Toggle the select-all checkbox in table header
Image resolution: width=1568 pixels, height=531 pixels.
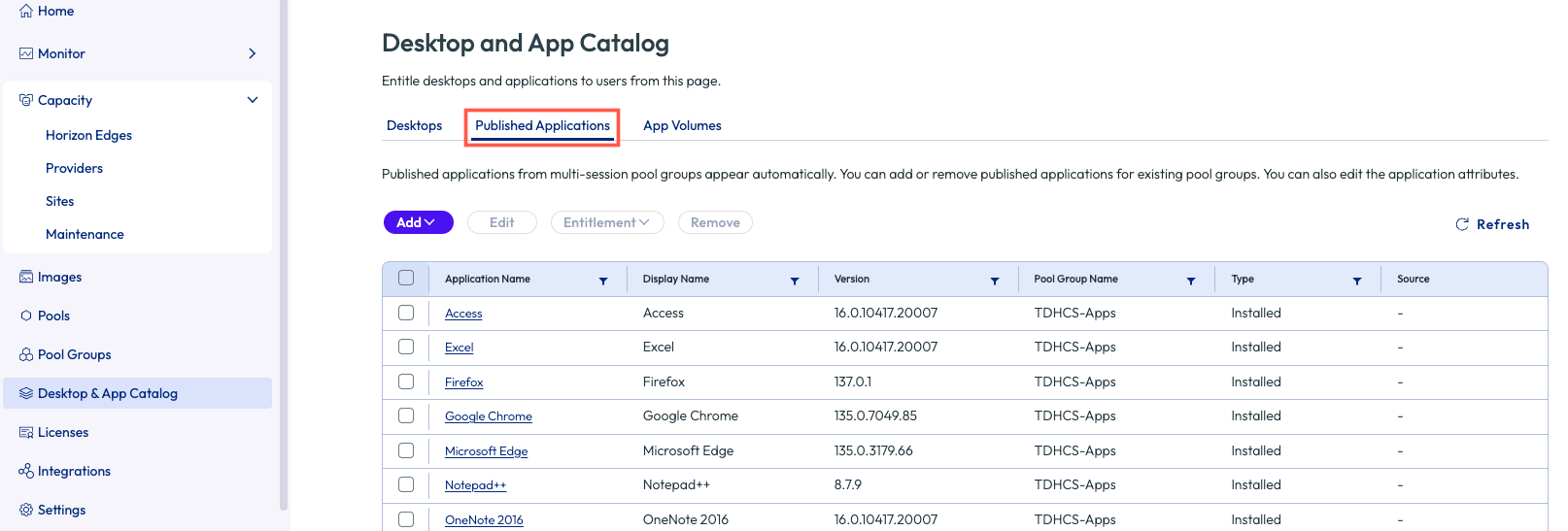406,279
